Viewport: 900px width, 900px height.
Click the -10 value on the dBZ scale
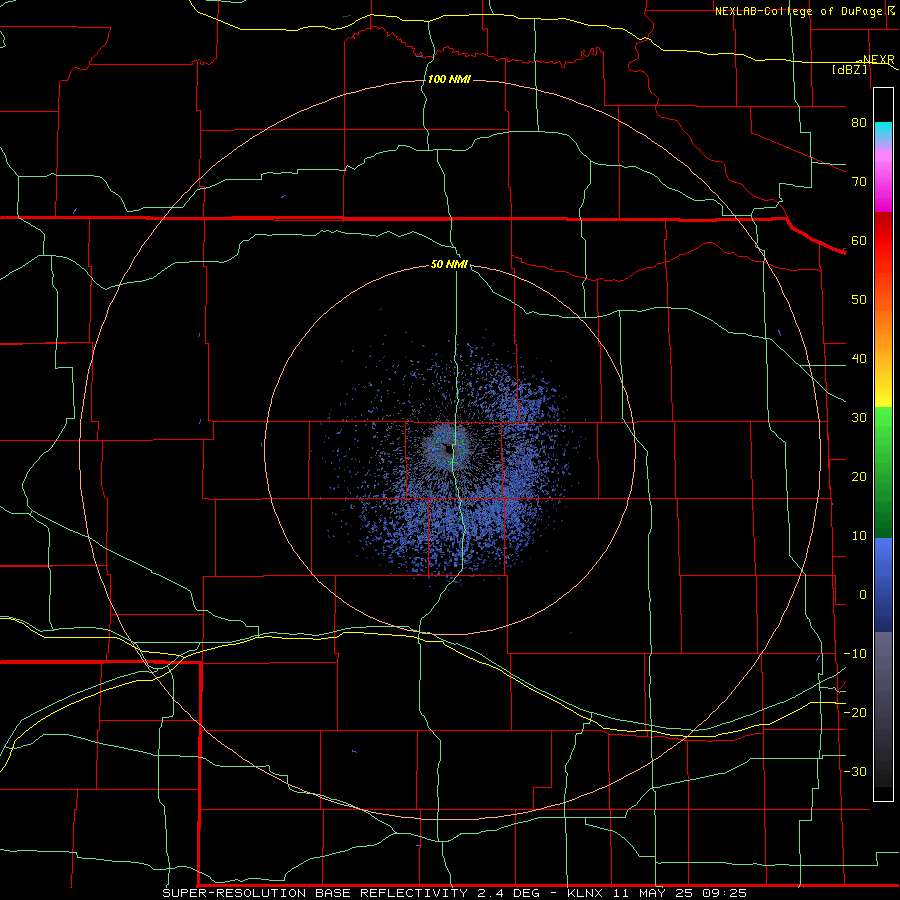pyautogui.click(x=855, y=654)
